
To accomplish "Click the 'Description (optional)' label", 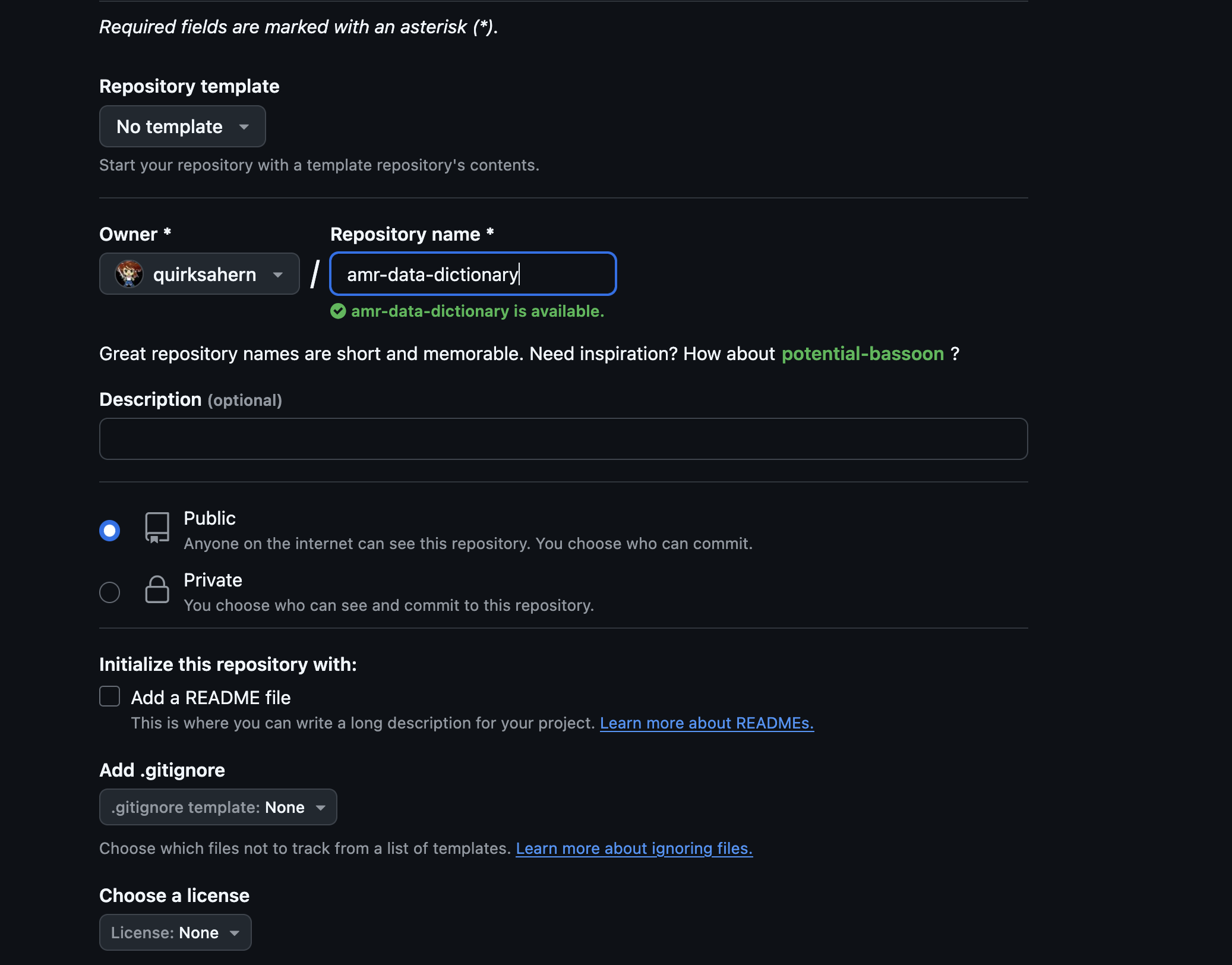I will (191, 400).
